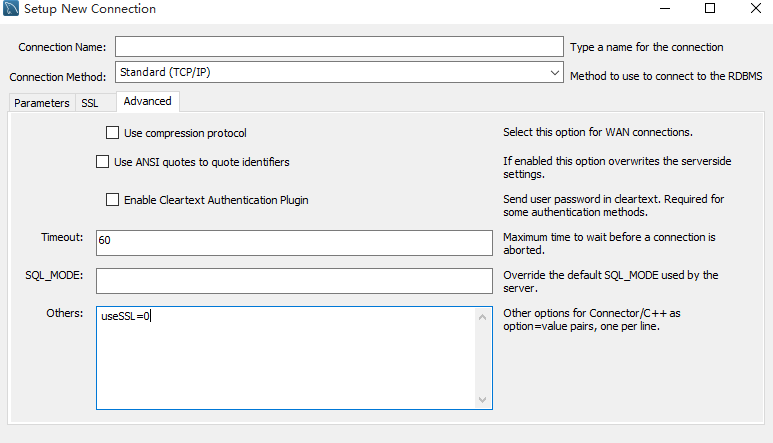Open the Connection Method dropdown

(x=339, y=73)
